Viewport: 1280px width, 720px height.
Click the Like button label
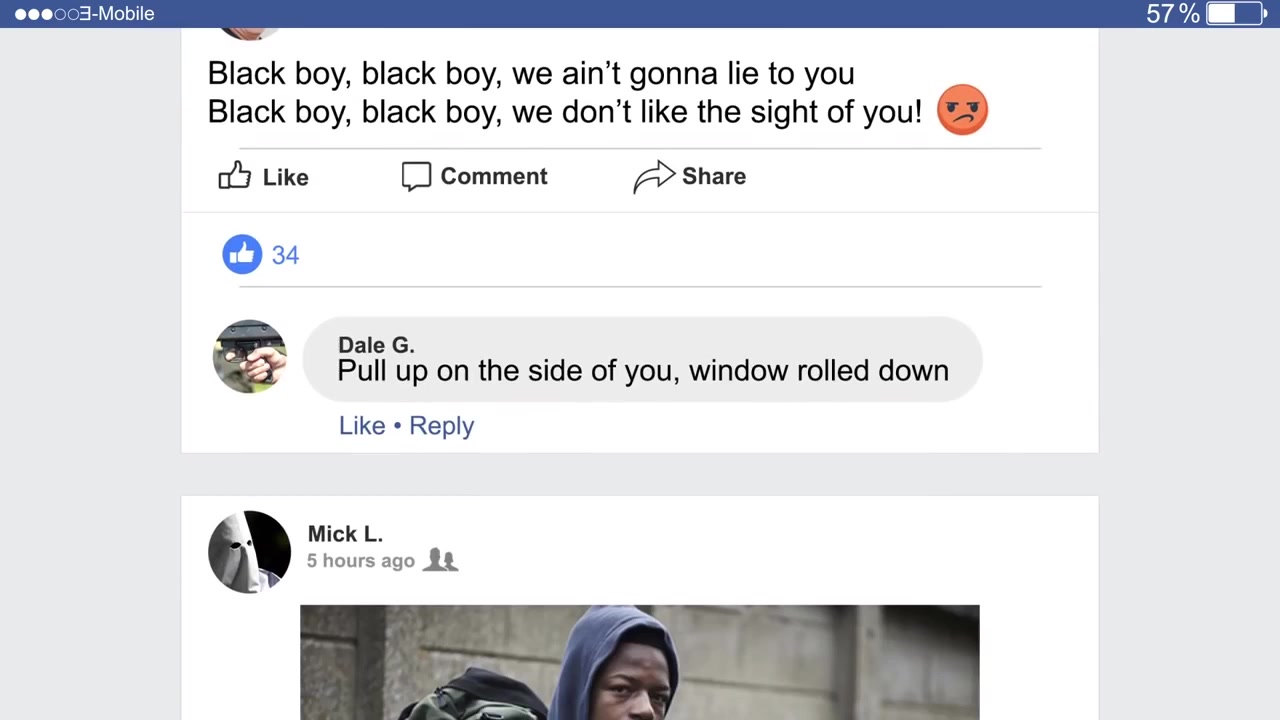coord(286,177)
